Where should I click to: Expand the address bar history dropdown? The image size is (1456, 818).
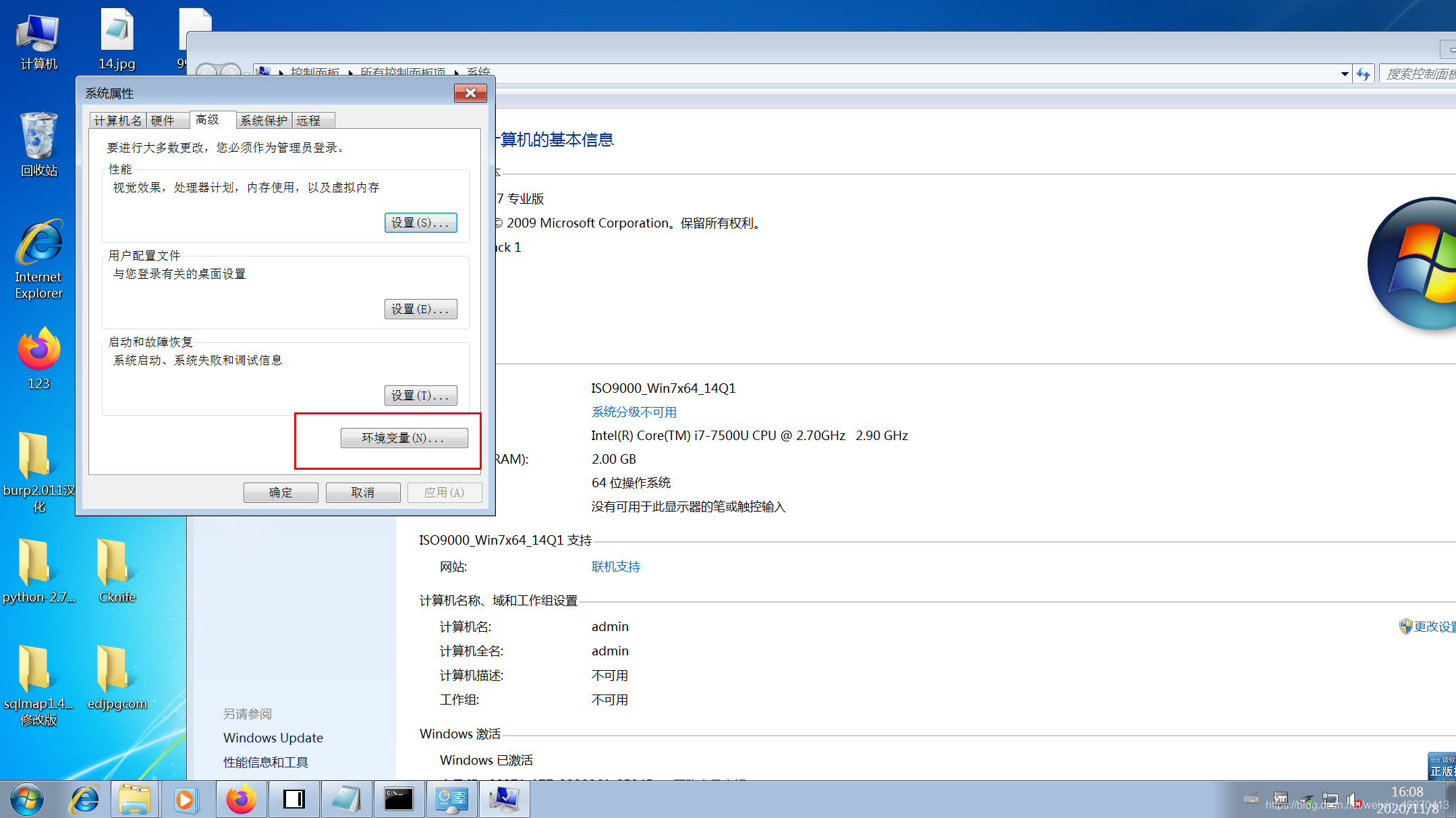[1344, 74]
